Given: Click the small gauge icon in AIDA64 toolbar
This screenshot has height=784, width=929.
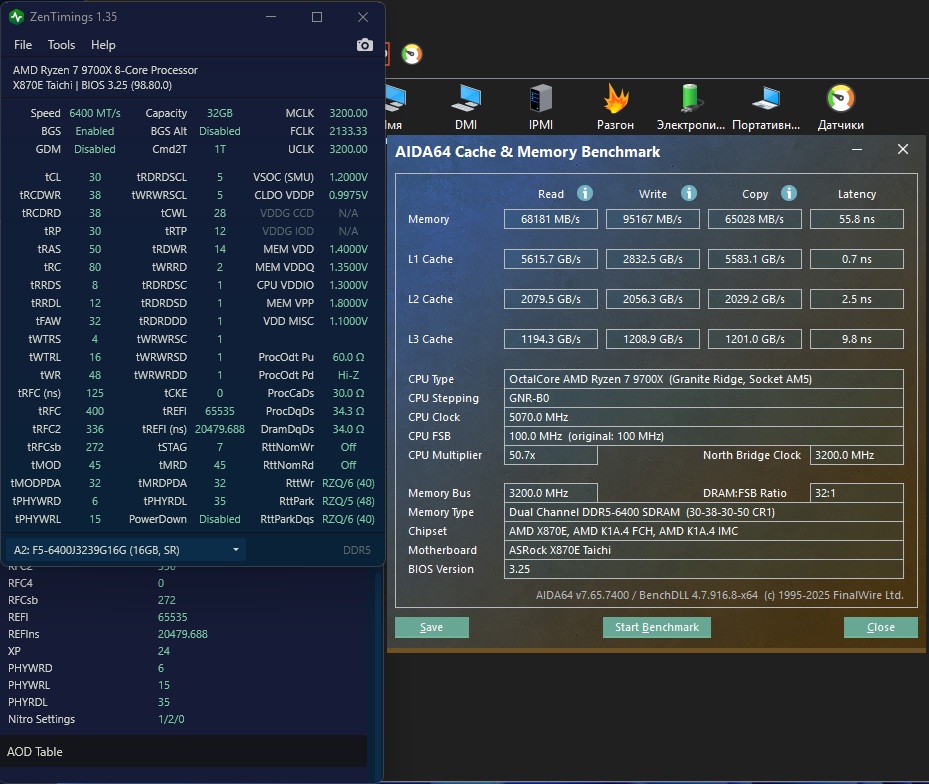Looking at the screenshot, I should tap(412, 54).
